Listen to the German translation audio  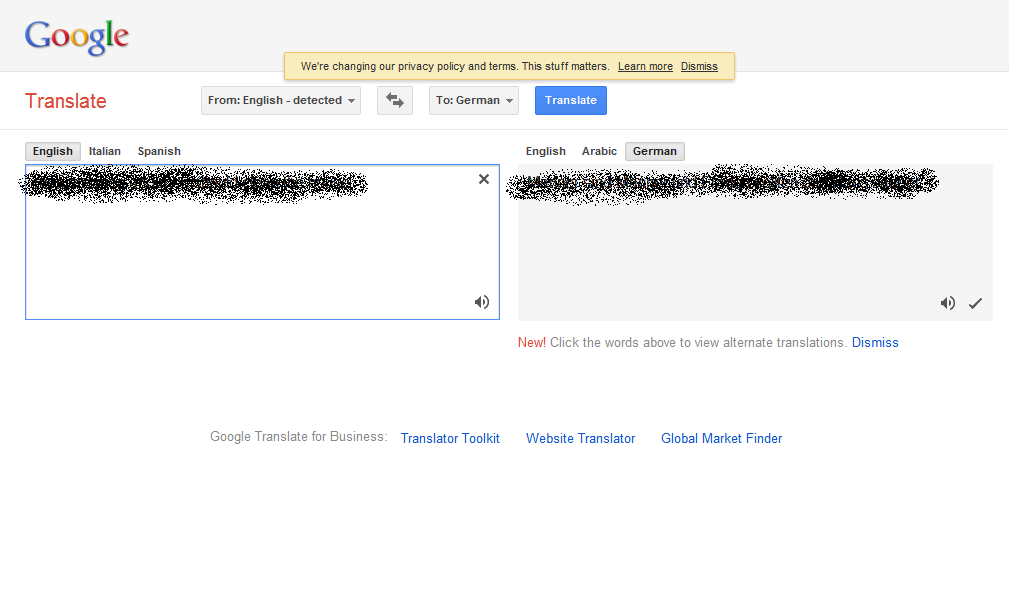coord(947,303)
